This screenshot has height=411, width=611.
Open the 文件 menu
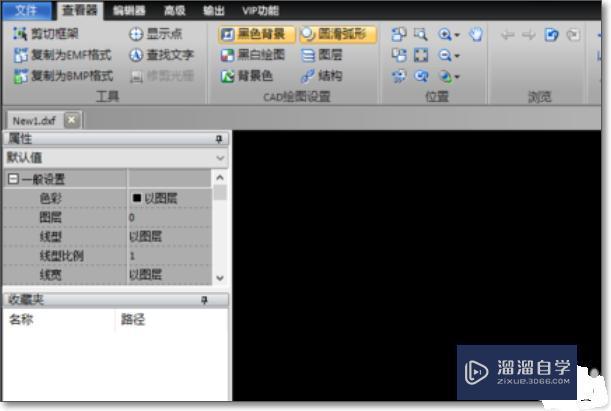click(x=26, y=11)
